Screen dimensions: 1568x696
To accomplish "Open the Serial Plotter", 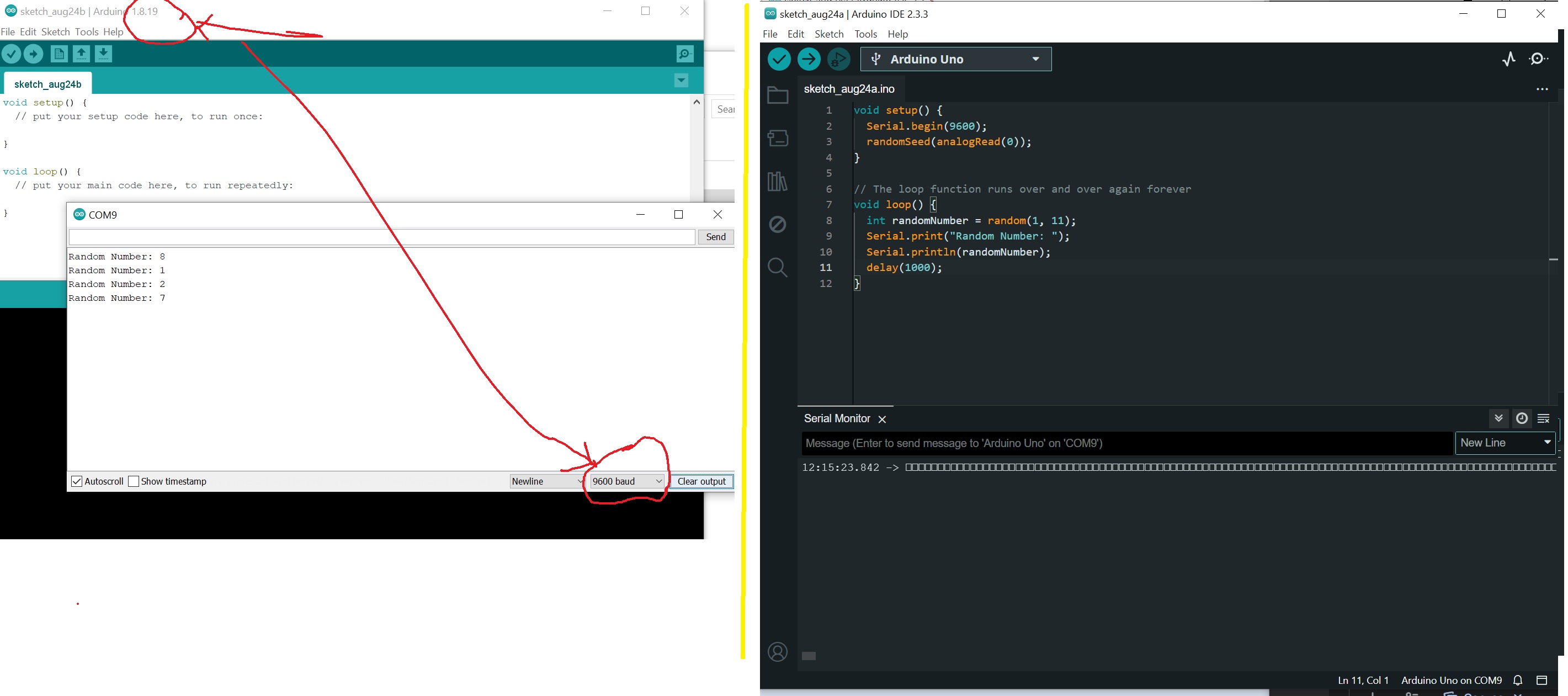I will [1510, 59].
